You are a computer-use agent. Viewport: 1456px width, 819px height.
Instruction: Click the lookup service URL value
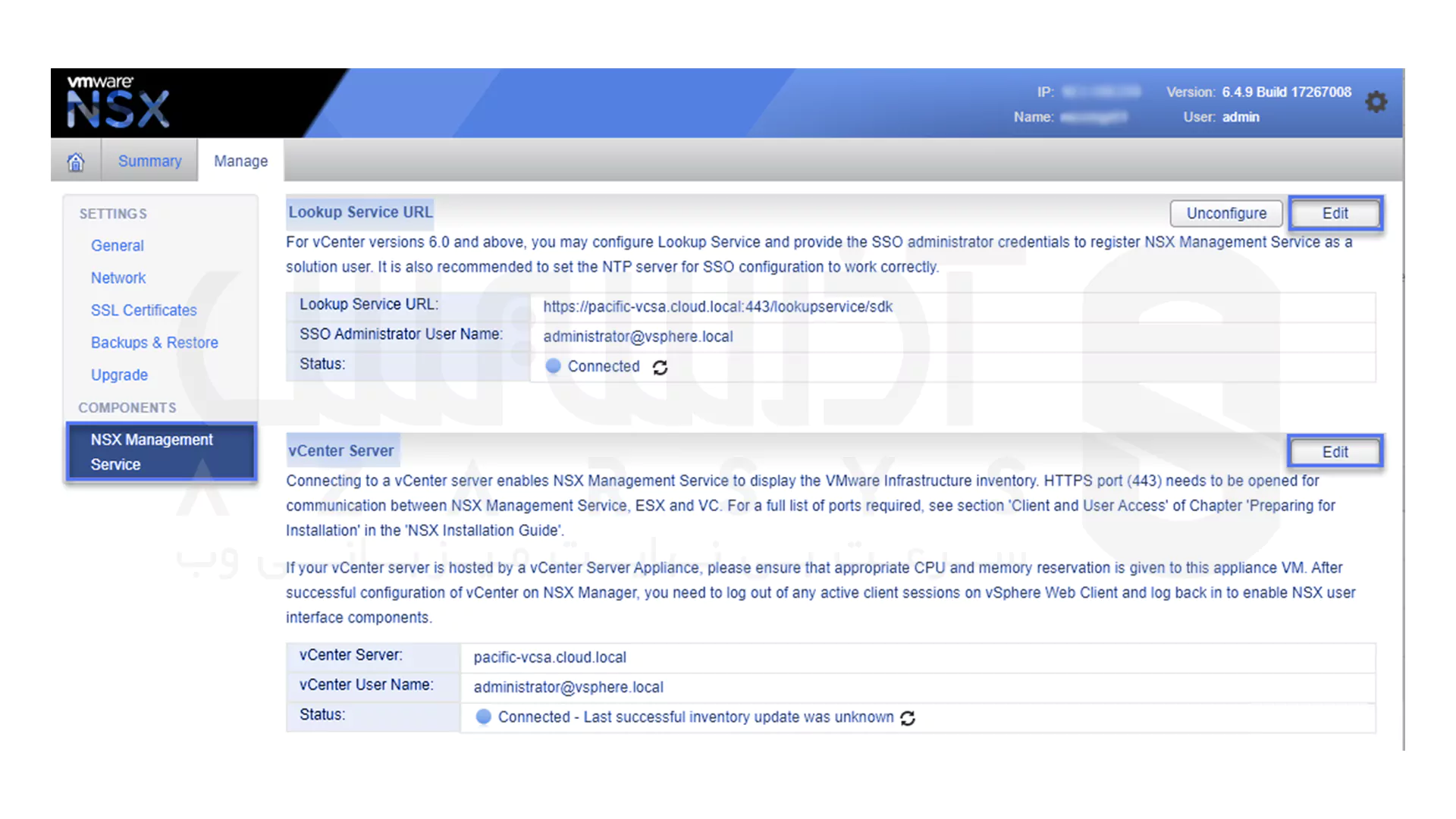tap(717, 306)
